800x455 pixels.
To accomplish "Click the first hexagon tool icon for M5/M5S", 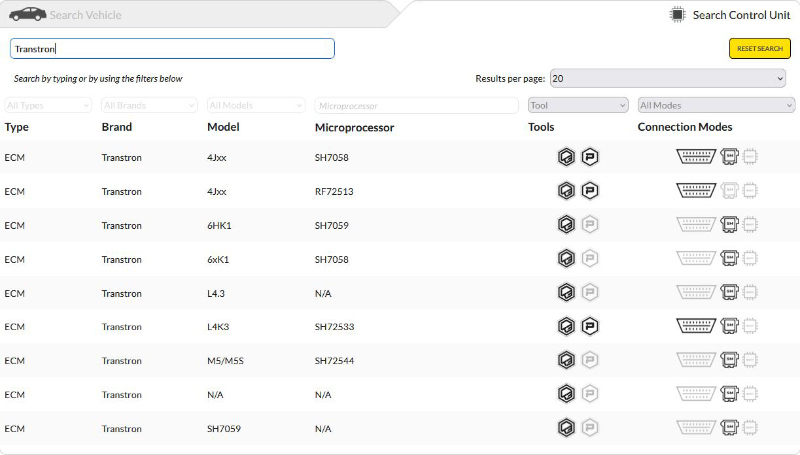I will click(x=567, y=361).
